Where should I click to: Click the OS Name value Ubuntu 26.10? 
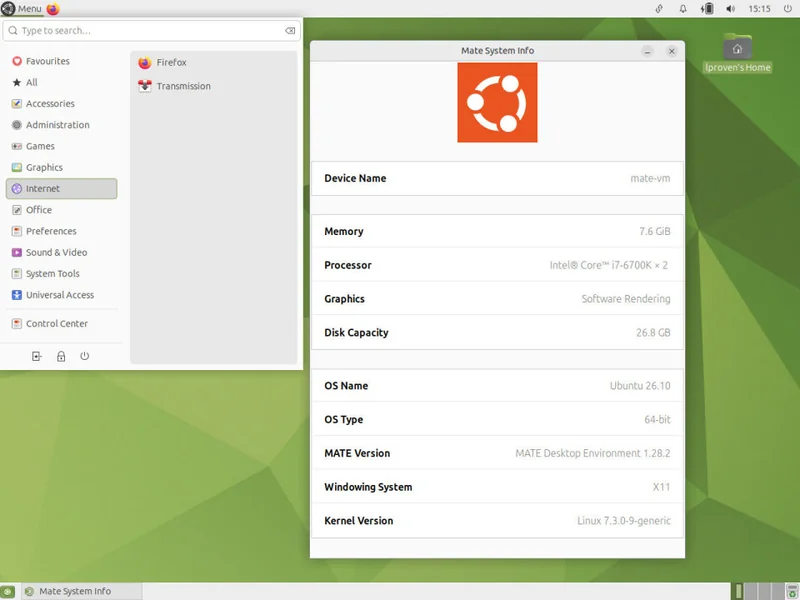pyautogui.click(x=640, y=386)
